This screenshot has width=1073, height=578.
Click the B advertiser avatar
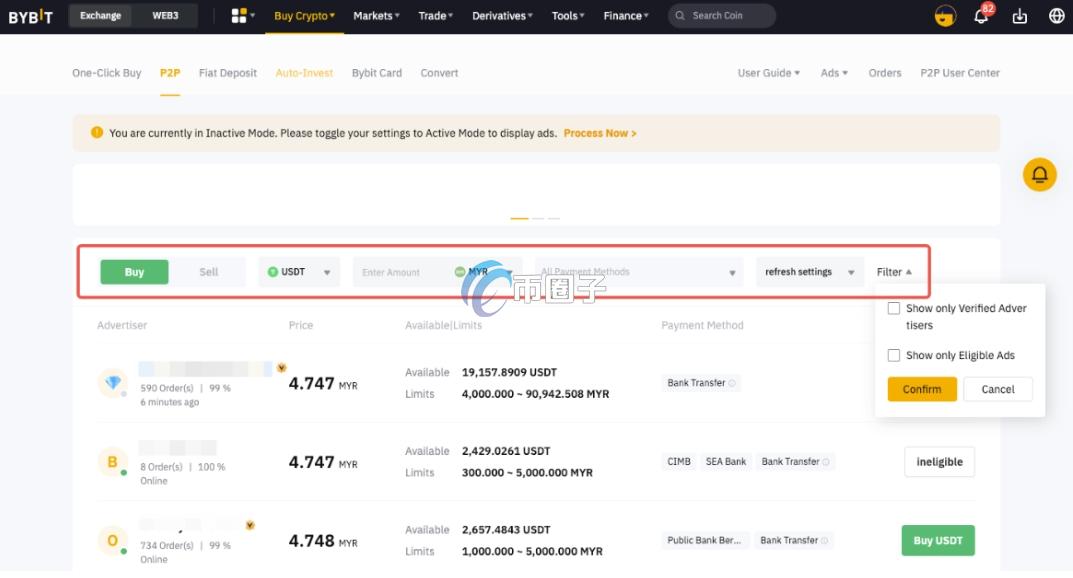point(113,462)
